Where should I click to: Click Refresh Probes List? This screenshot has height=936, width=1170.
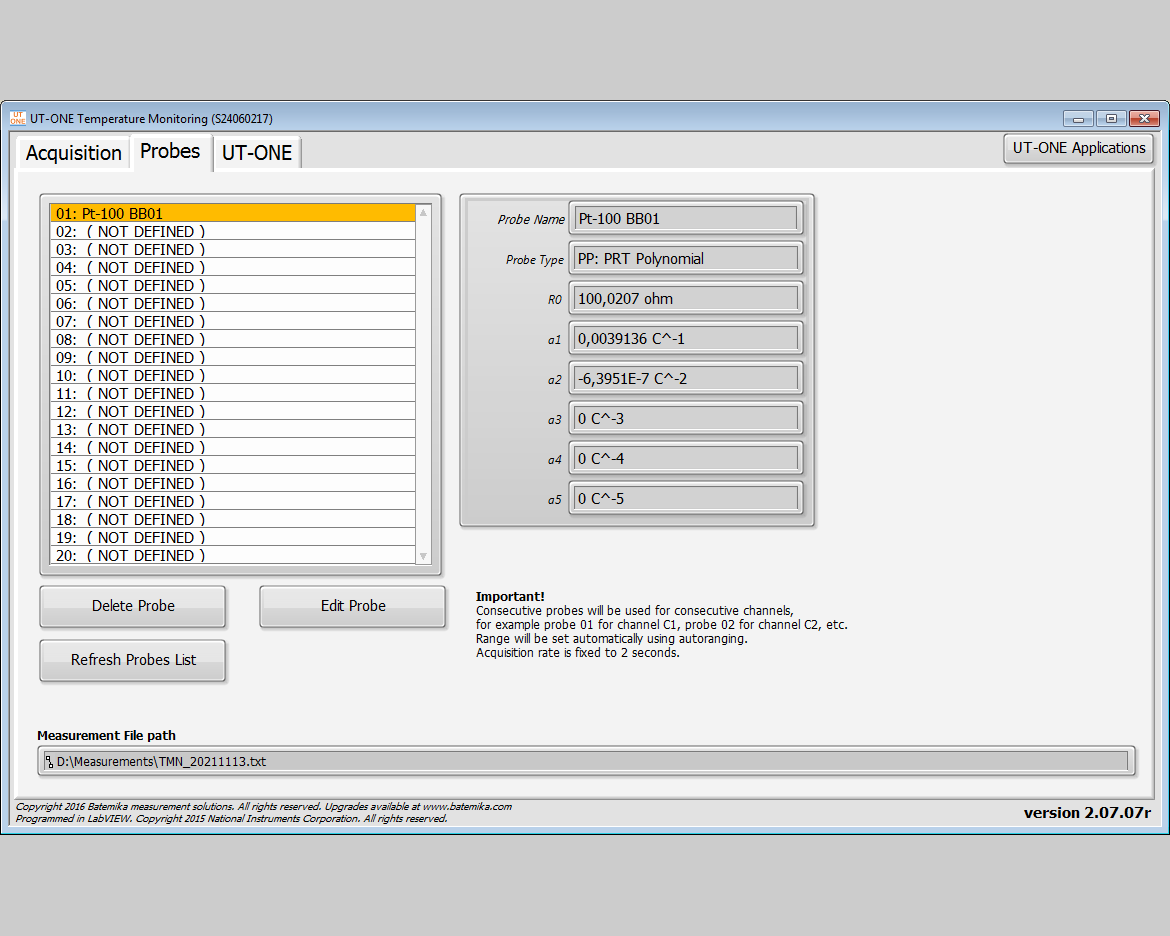tap(132, 660)
